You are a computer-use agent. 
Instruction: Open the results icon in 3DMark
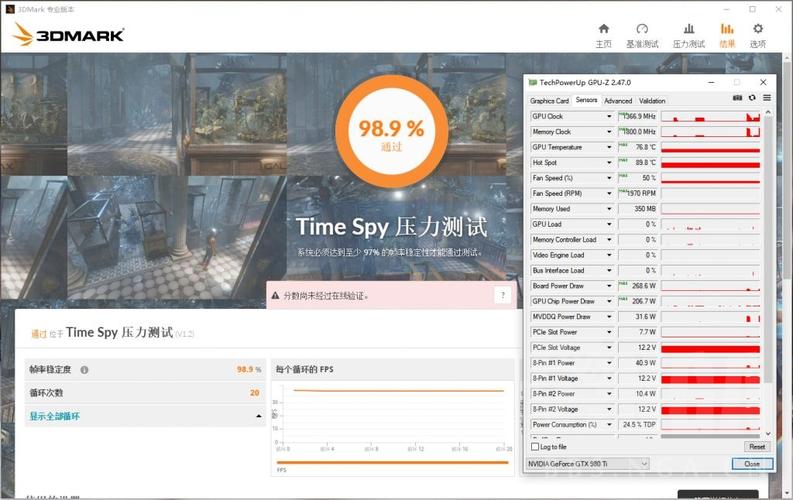point(727,29)
